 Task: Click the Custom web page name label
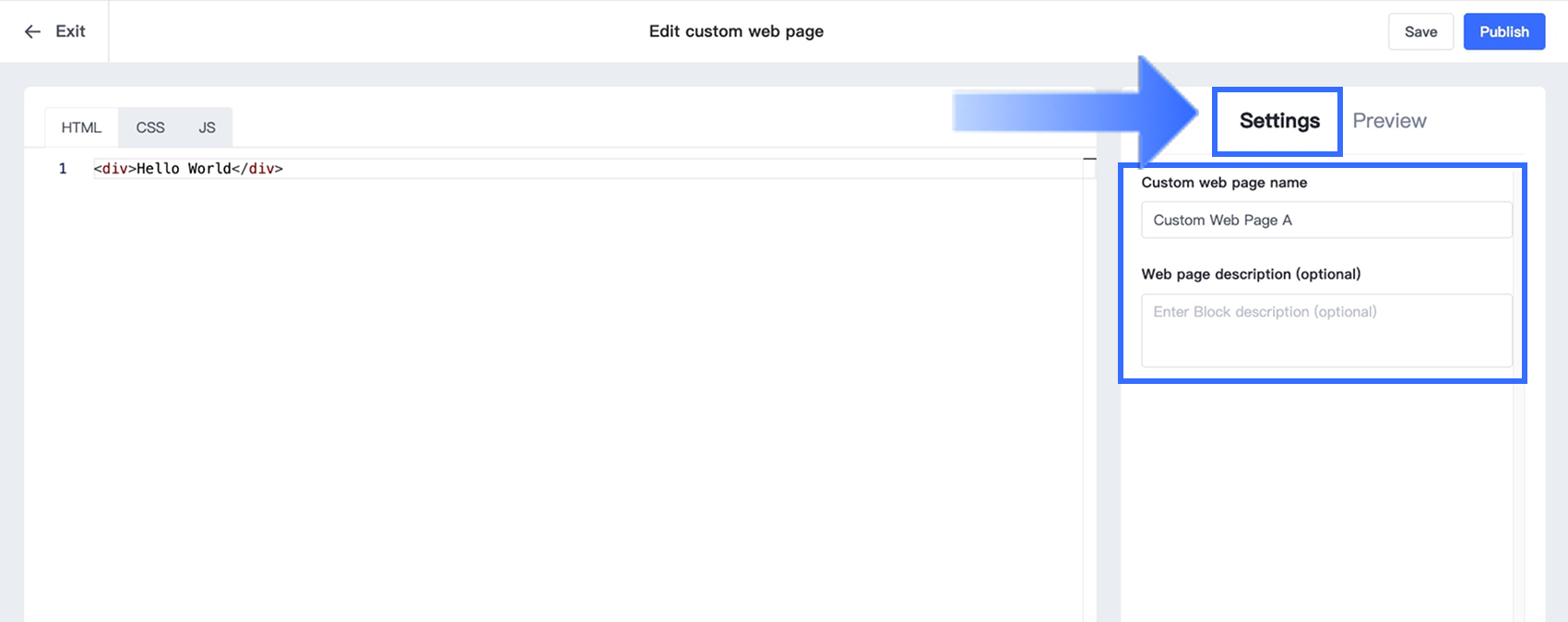point(1224,183)
